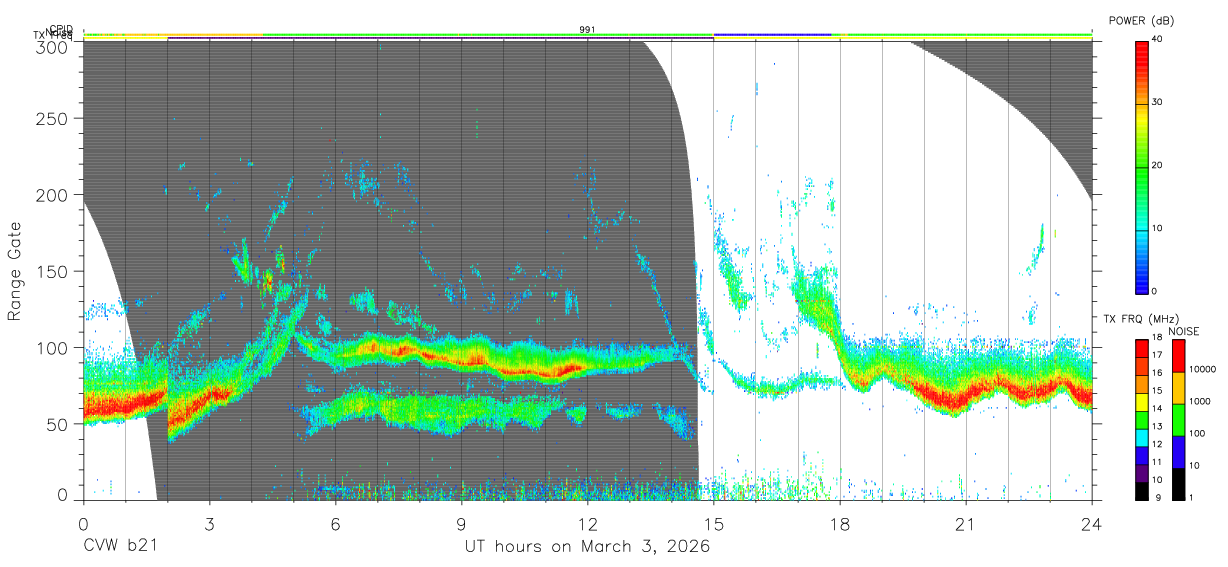Click the 40 label on the POWER colorbar
Viewport: 1228px width, 567px height.
[x=1159, y=39]
